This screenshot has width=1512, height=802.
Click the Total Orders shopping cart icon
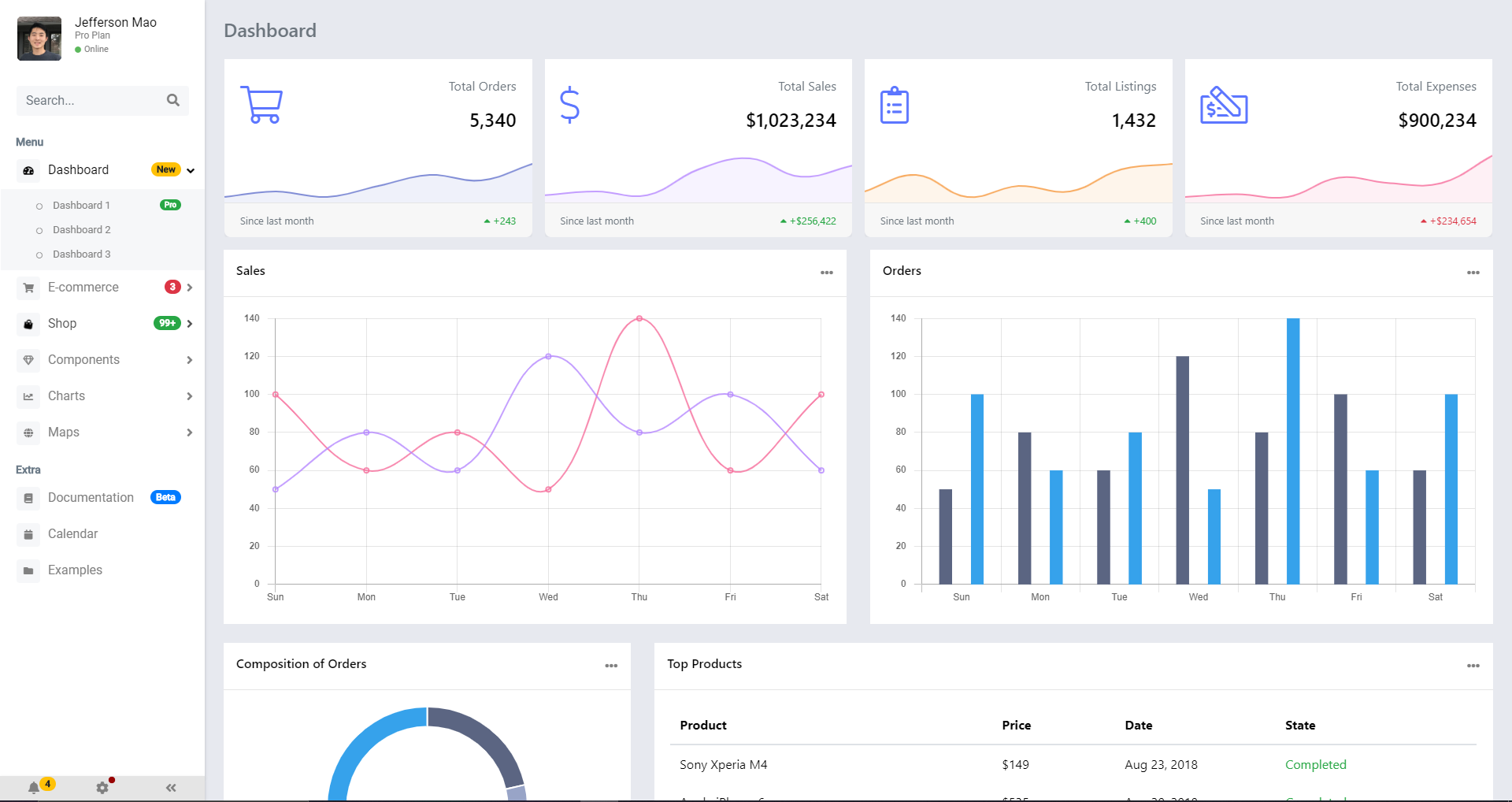[261, 105]
